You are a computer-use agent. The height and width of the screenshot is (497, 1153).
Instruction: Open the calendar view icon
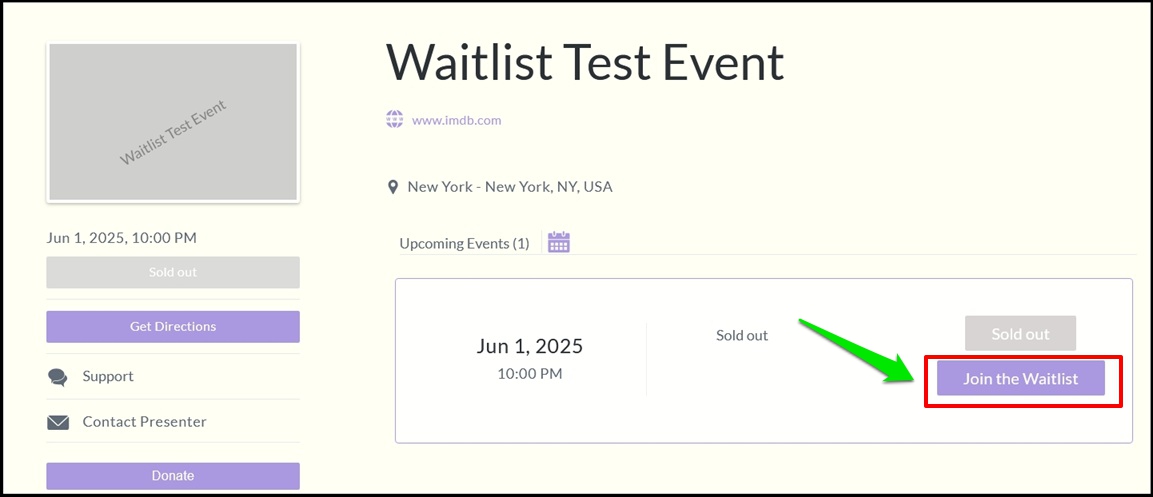[559, 242]
